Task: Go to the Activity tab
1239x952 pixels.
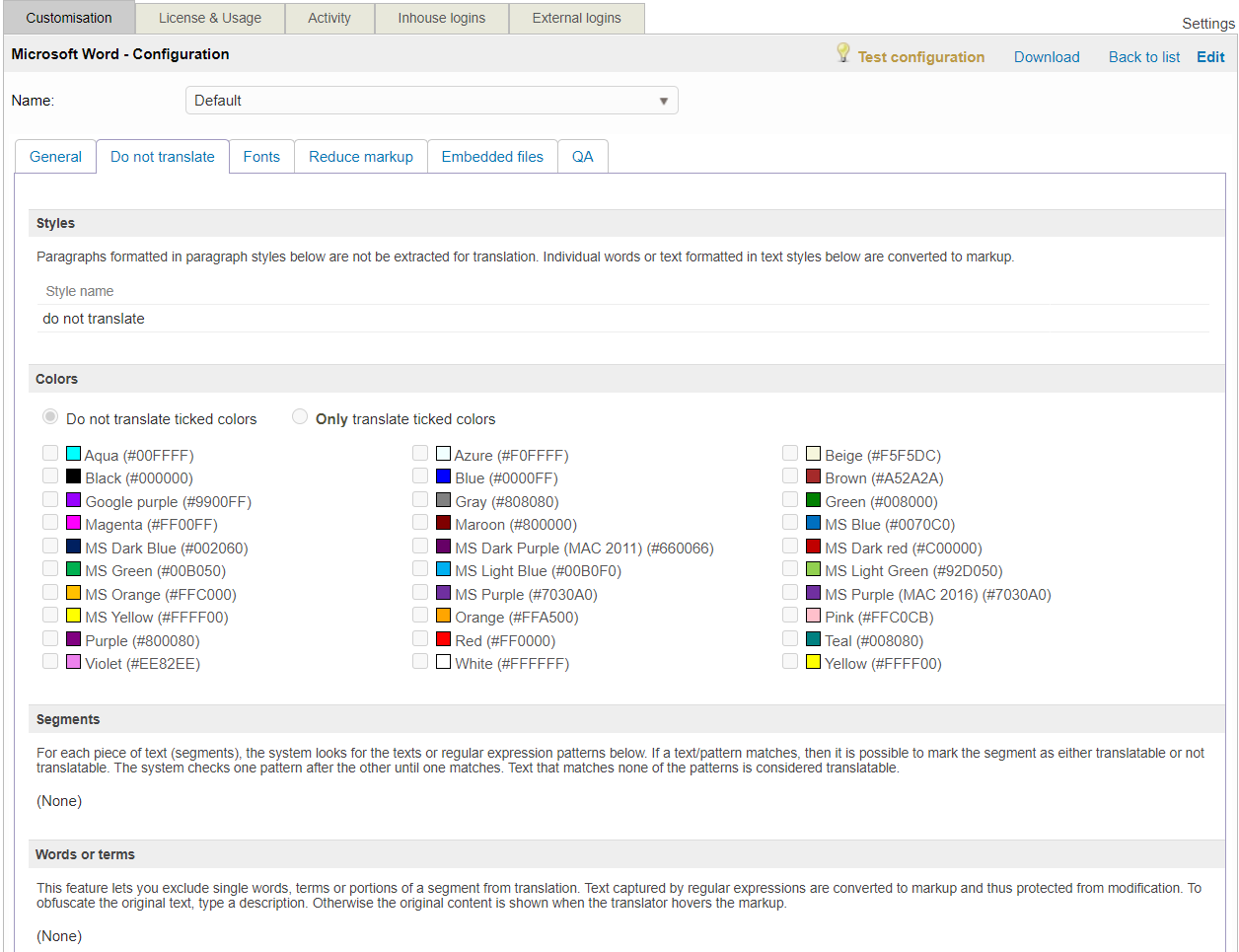Action: (x=329, y=18)
